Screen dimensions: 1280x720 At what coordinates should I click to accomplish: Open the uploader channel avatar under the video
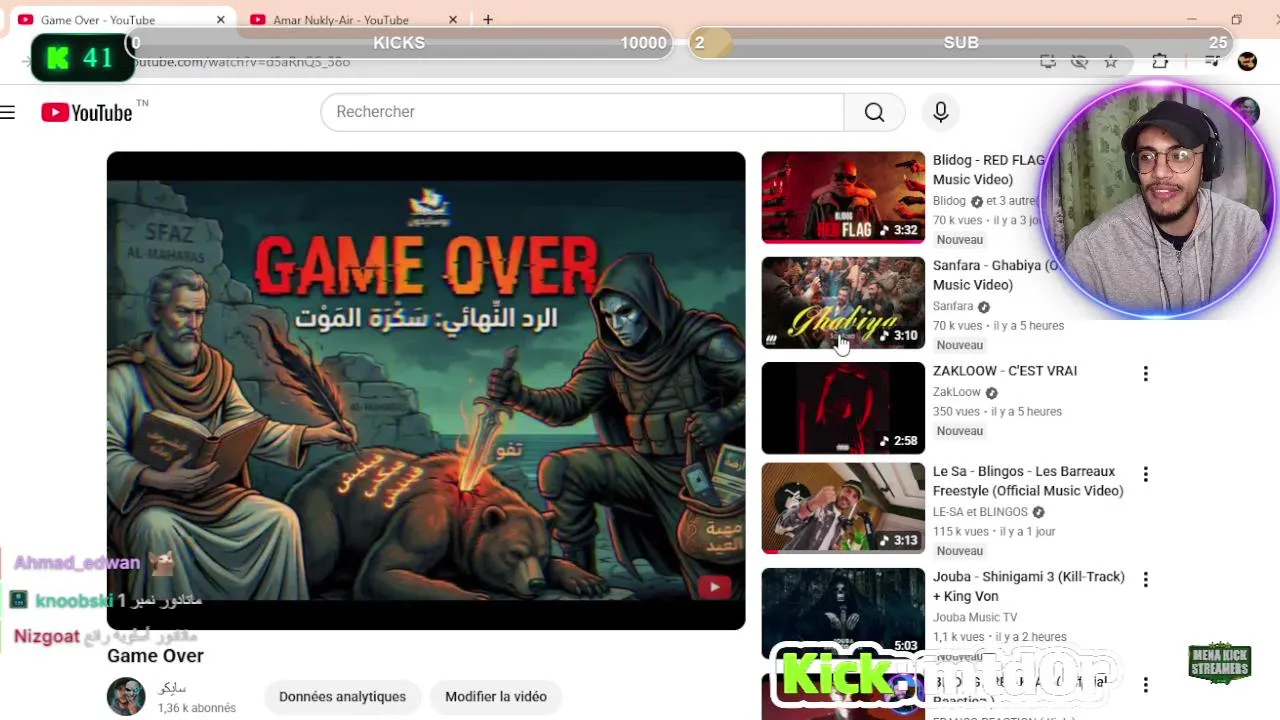126,697
